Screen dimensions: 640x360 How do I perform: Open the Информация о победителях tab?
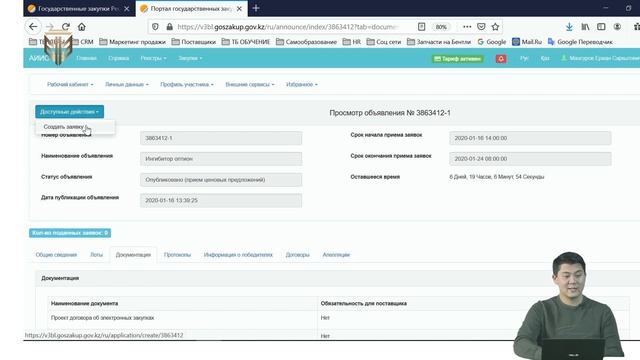[x=238, y=255]
